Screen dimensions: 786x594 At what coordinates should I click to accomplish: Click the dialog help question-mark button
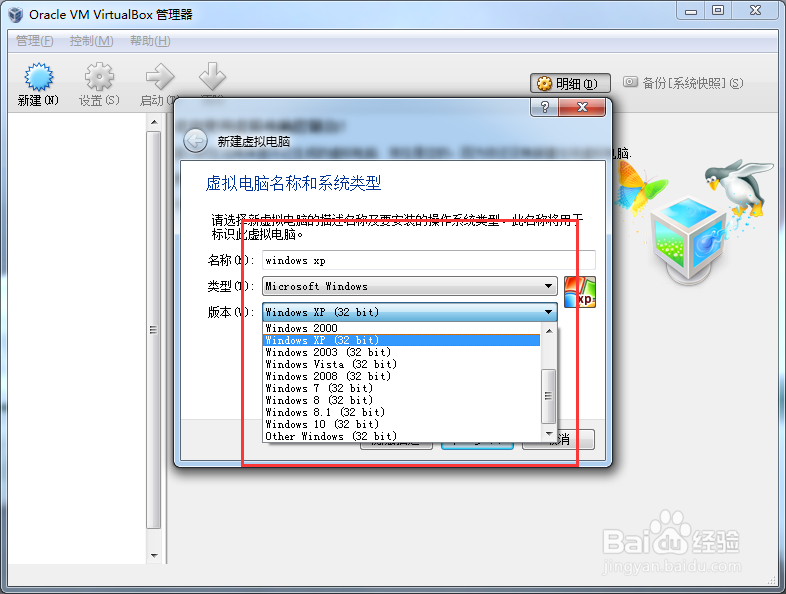544,107
